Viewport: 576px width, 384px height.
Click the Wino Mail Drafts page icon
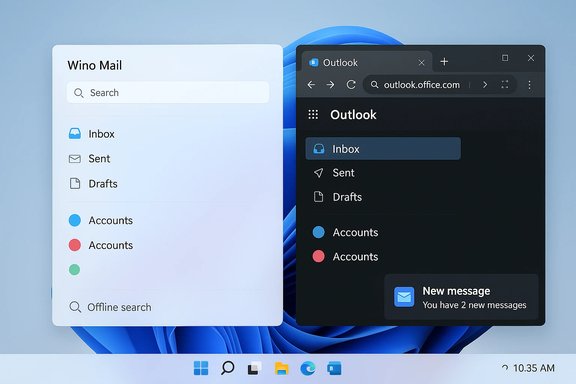point(75,183)
